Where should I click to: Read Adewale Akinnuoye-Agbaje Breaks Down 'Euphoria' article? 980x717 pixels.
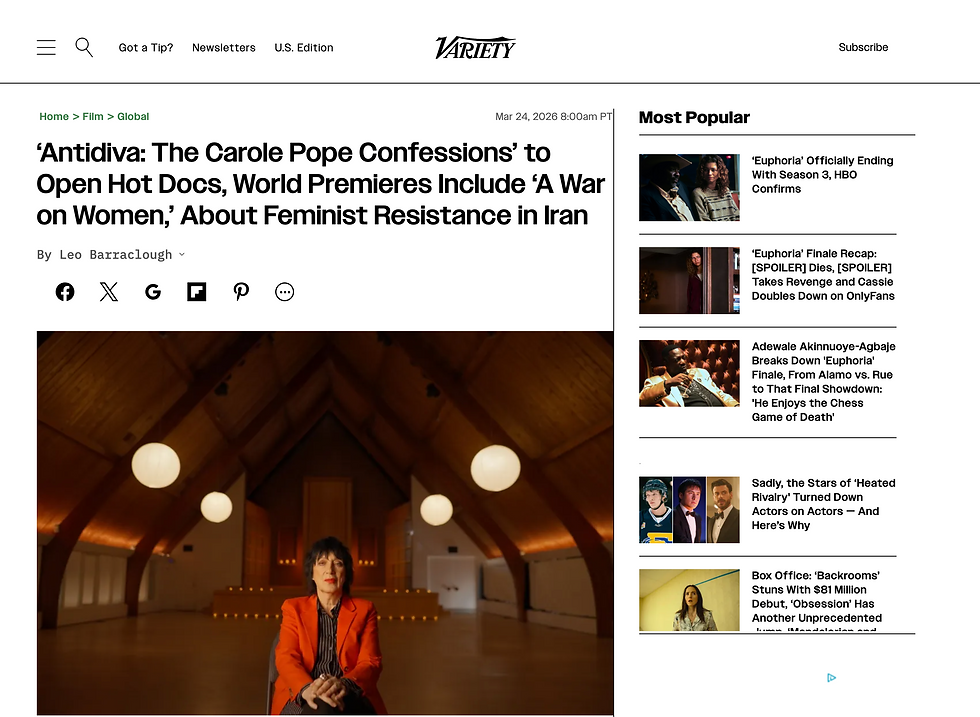click(x=823, y=381)
